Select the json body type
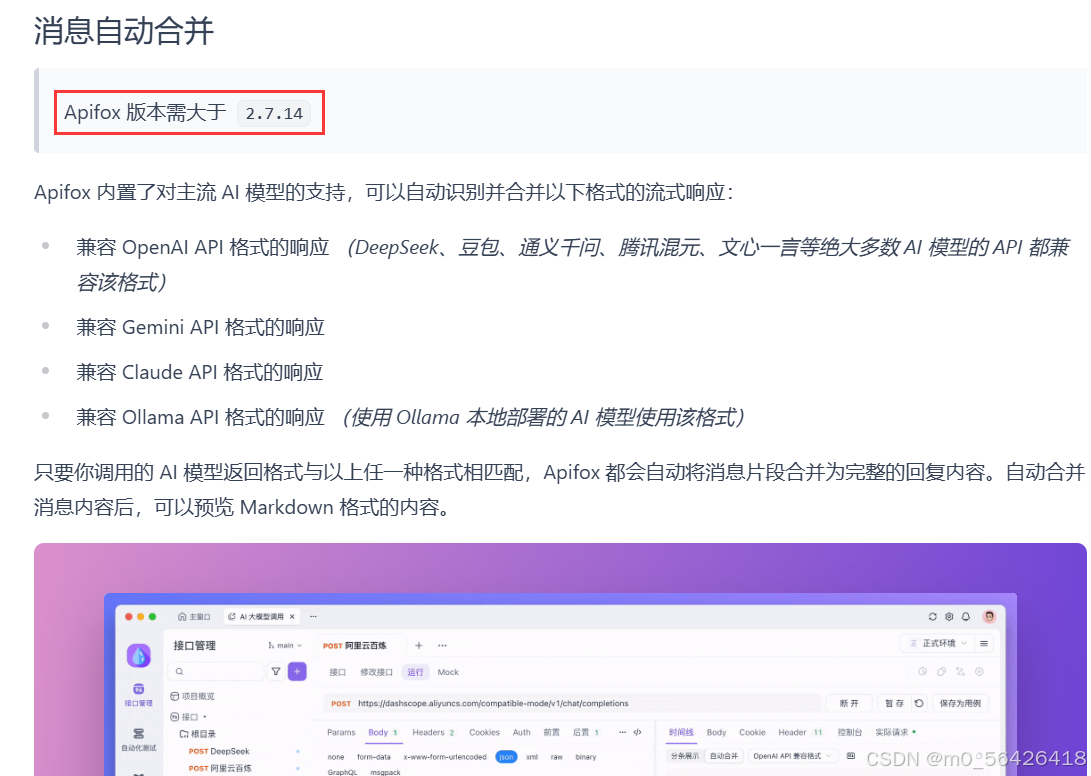Screen dimensions: 1091x776 click(x=506, y=757)
